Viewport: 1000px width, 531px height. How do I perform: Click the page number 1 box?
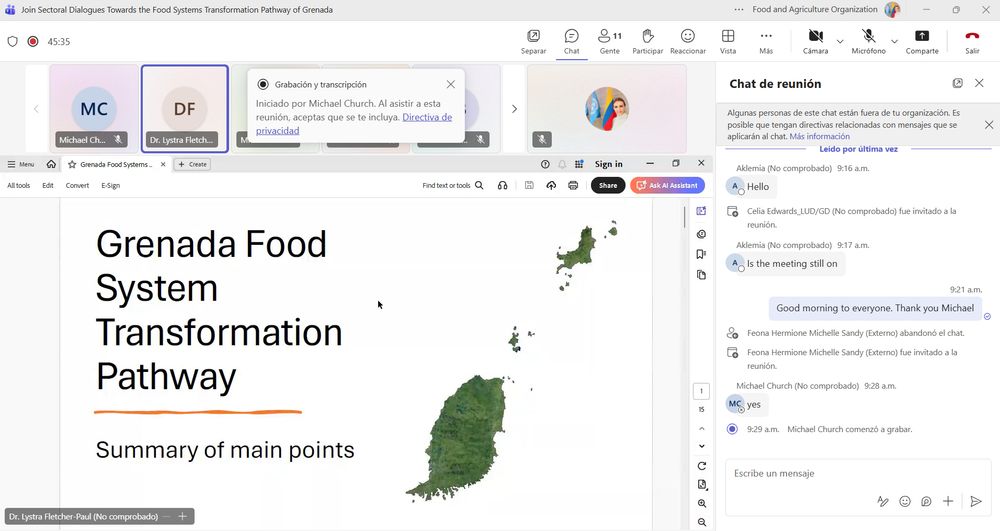coord(702,391)
